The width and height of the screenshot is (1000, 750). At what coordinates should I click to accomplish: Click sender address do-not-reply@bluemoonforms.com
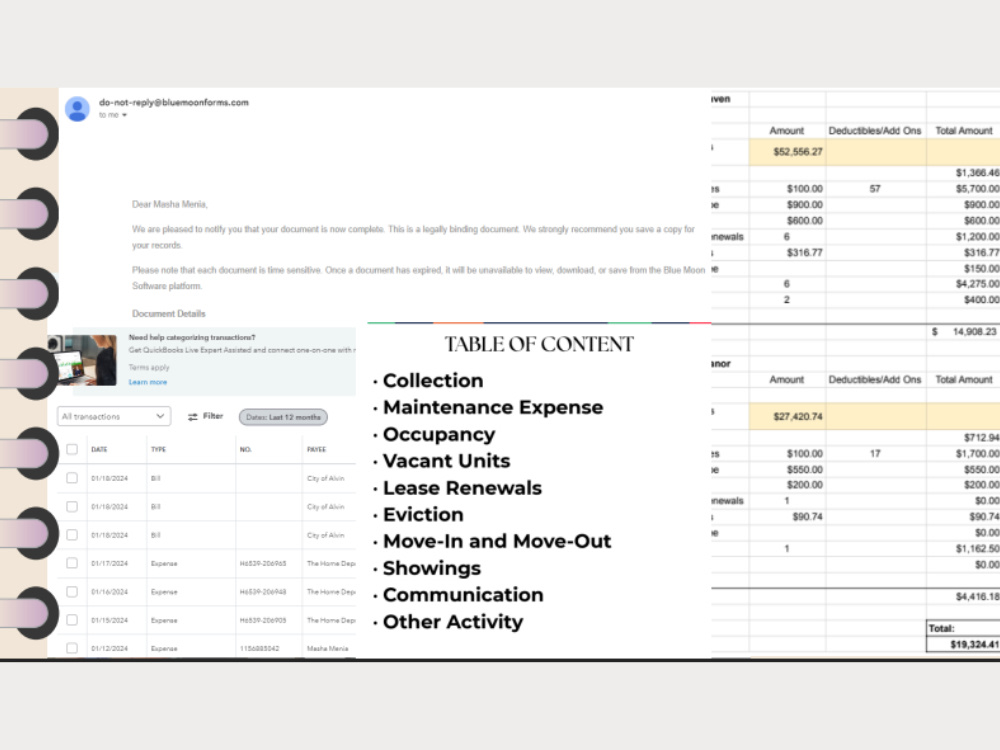[x=173, y=102]
